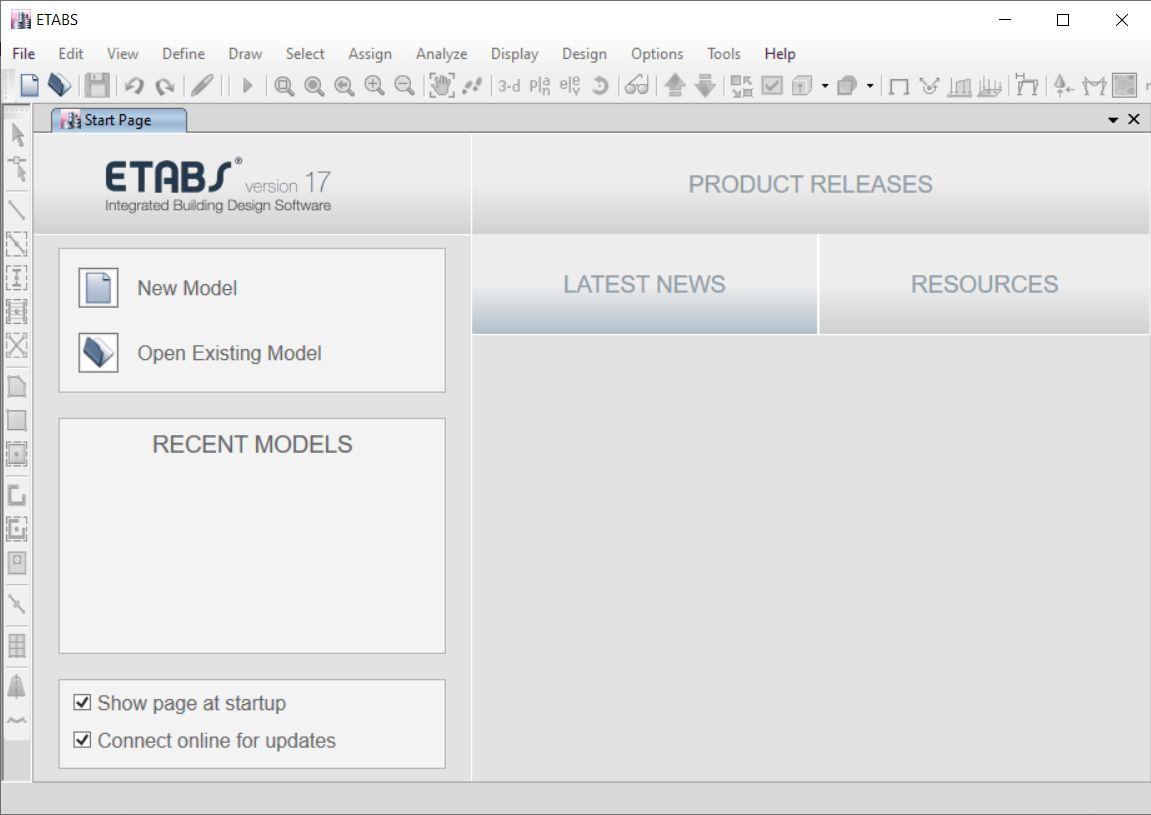Select the Rubber Band Zoom icon
The width and height of the screenshot is (1151, 815).
click(284, 86)
